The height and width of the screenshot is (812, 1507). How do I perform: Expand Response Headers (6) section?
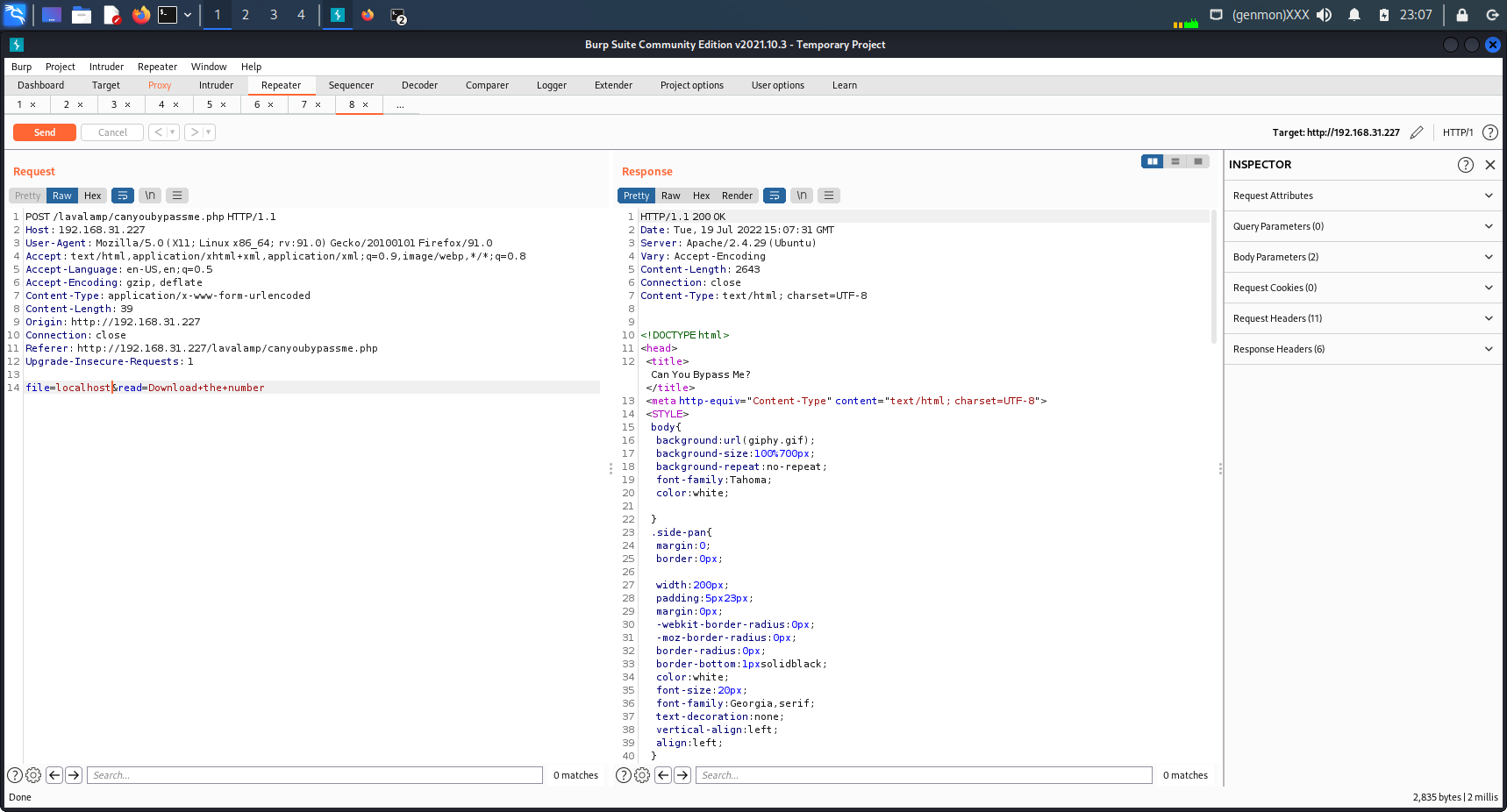pyautogui.click(x=1363, y=349)
